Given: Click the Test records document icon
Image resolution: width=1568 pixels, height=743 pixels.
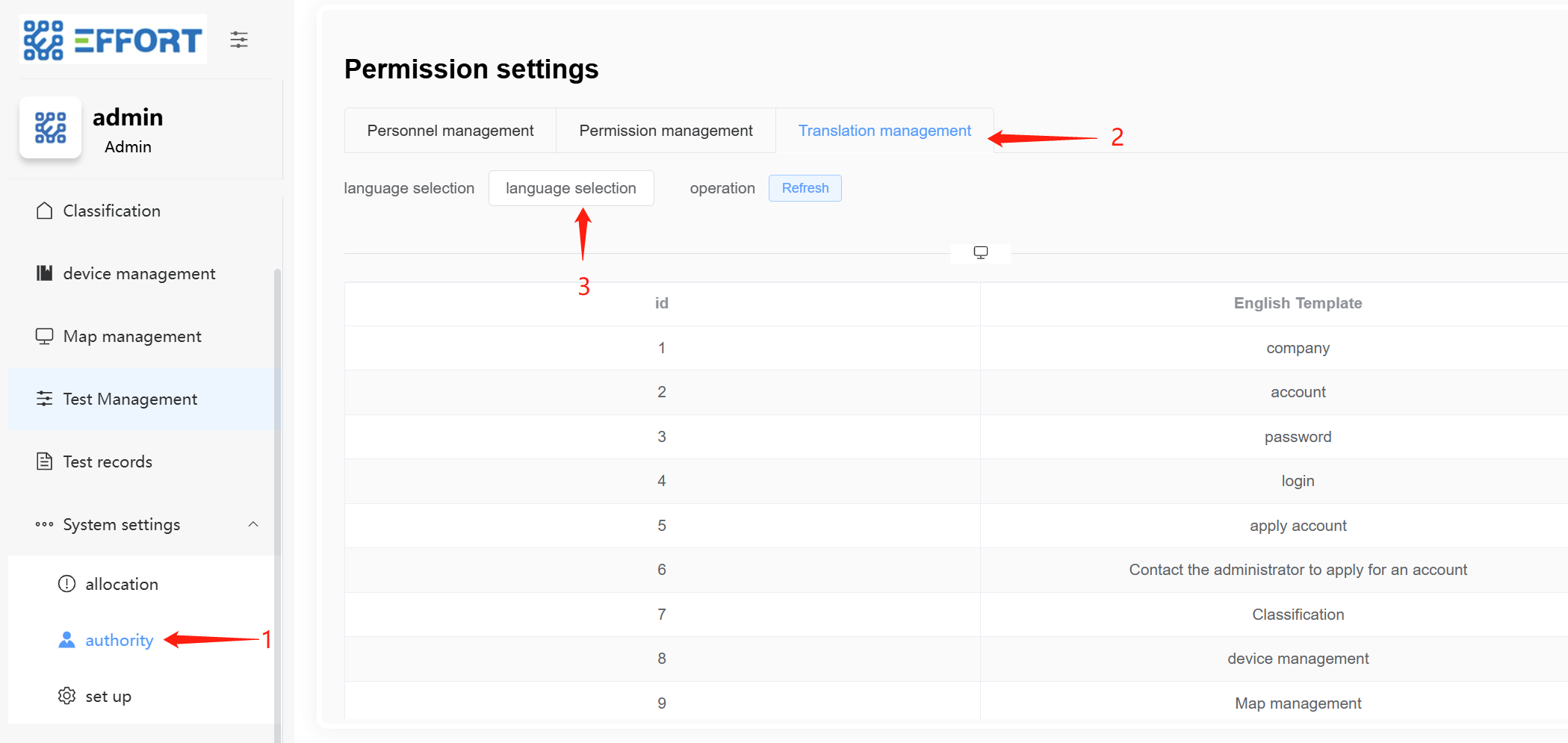Looking at the screenshot, I should (45, 461).
